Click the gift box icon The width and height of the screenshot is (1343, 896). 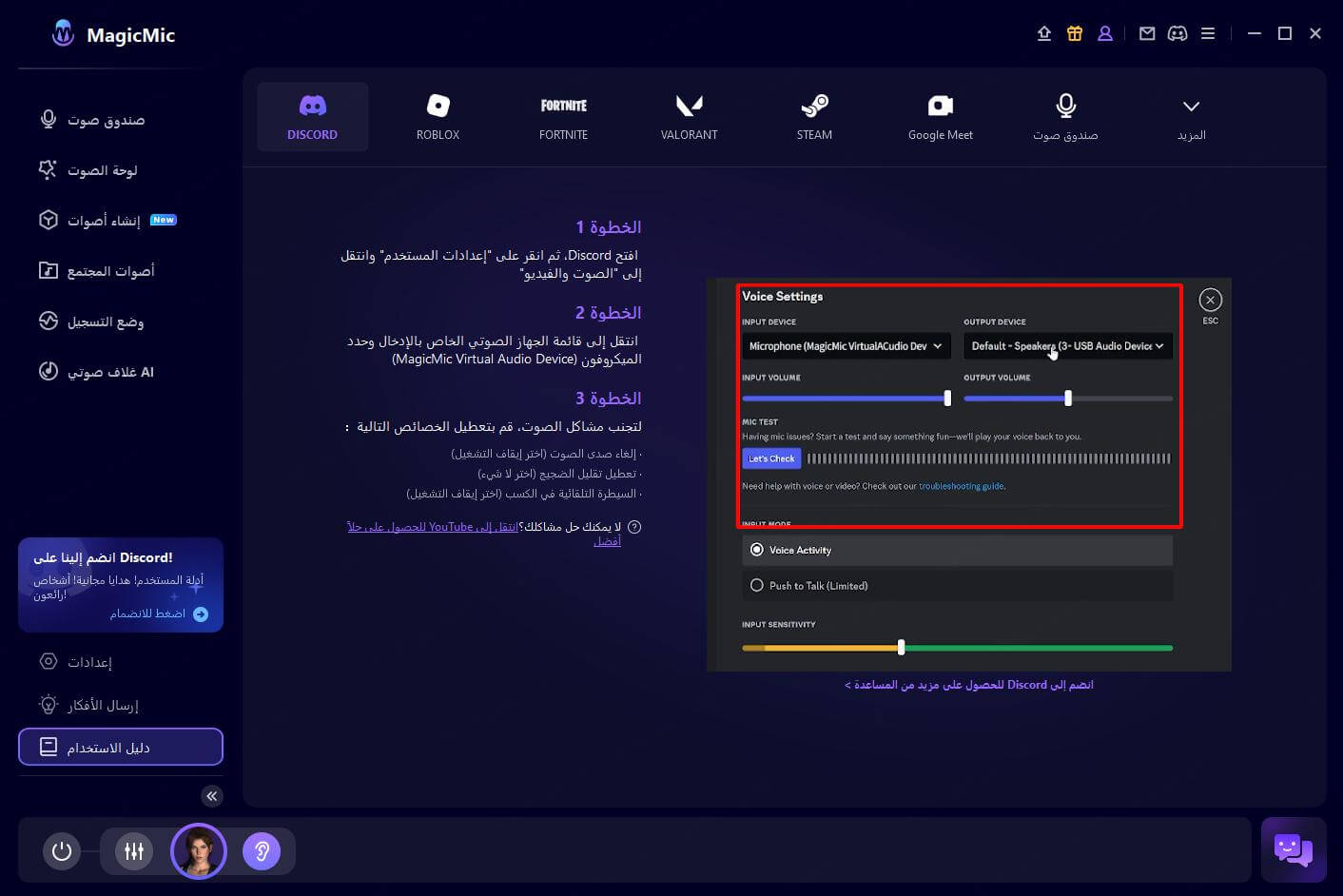pos(1075,33)
